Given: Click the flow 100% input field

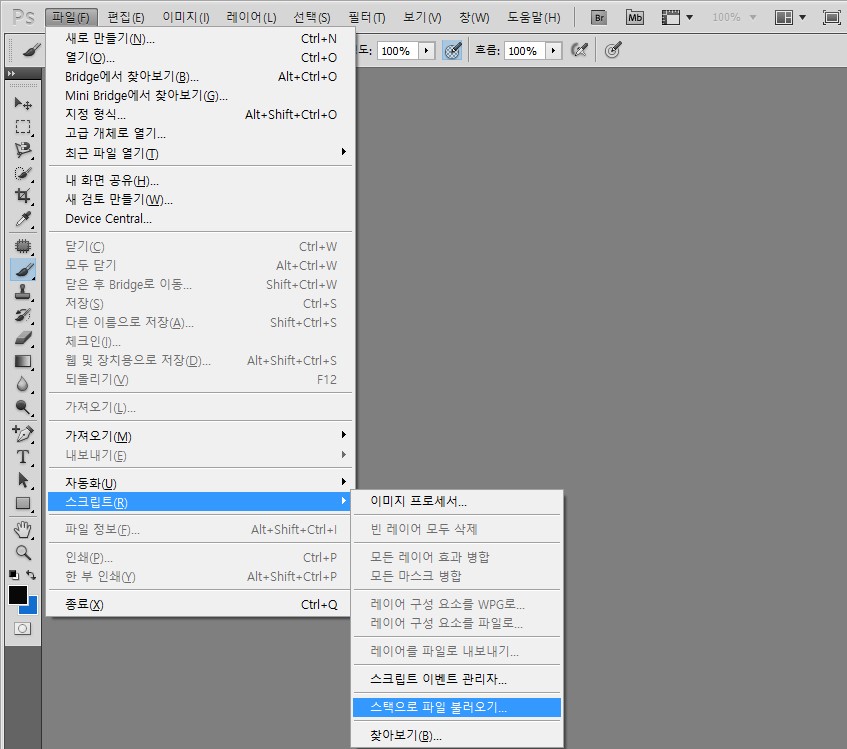Looking at the screenshot, I should (525, 51).
